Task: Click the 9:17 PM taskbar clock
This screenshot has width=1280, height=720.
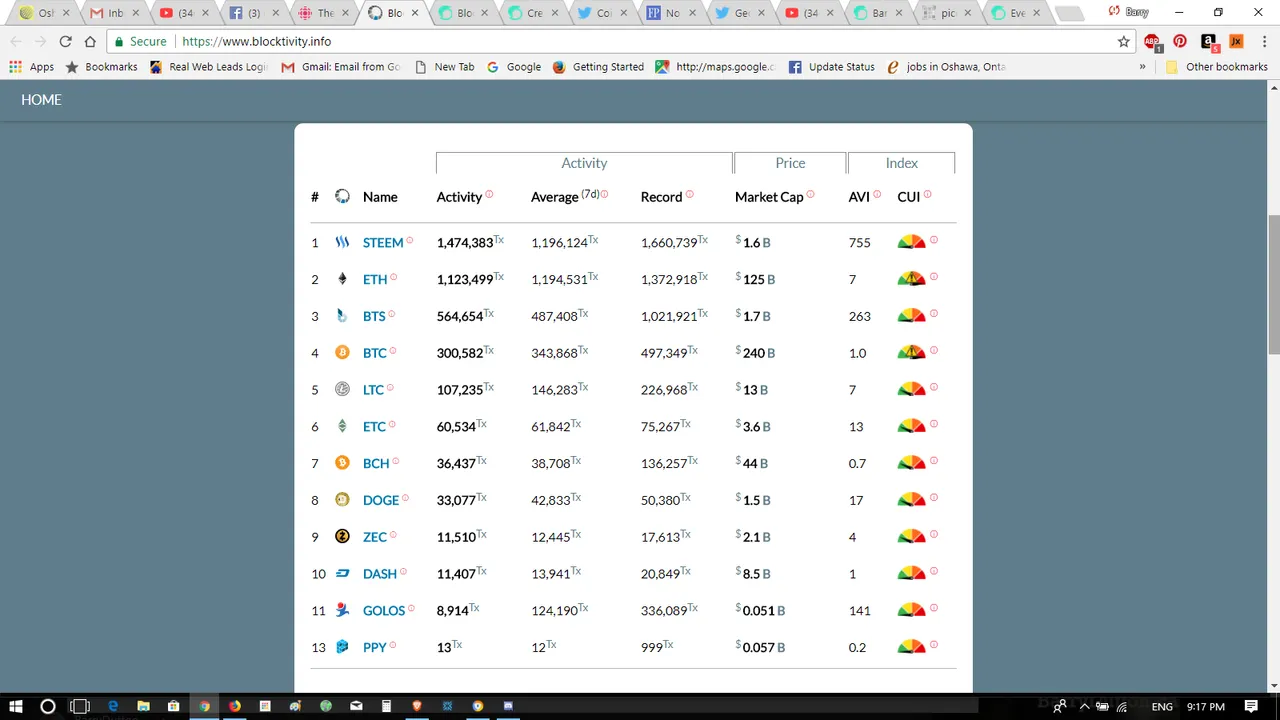Action: pyautogui.click(x=1206, y=706)
